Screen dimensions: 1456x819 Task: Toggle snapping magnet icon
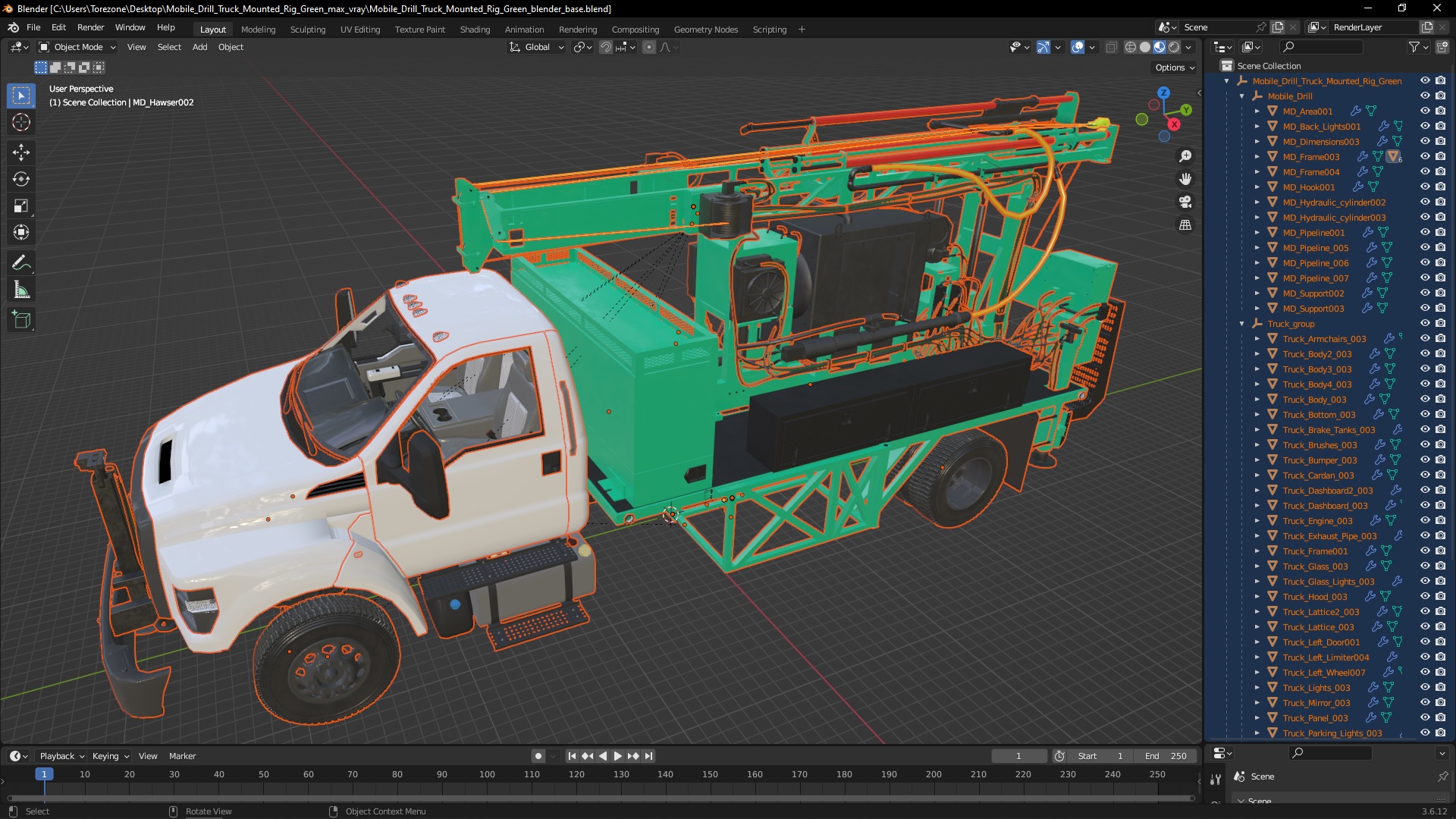coord(606,47)
